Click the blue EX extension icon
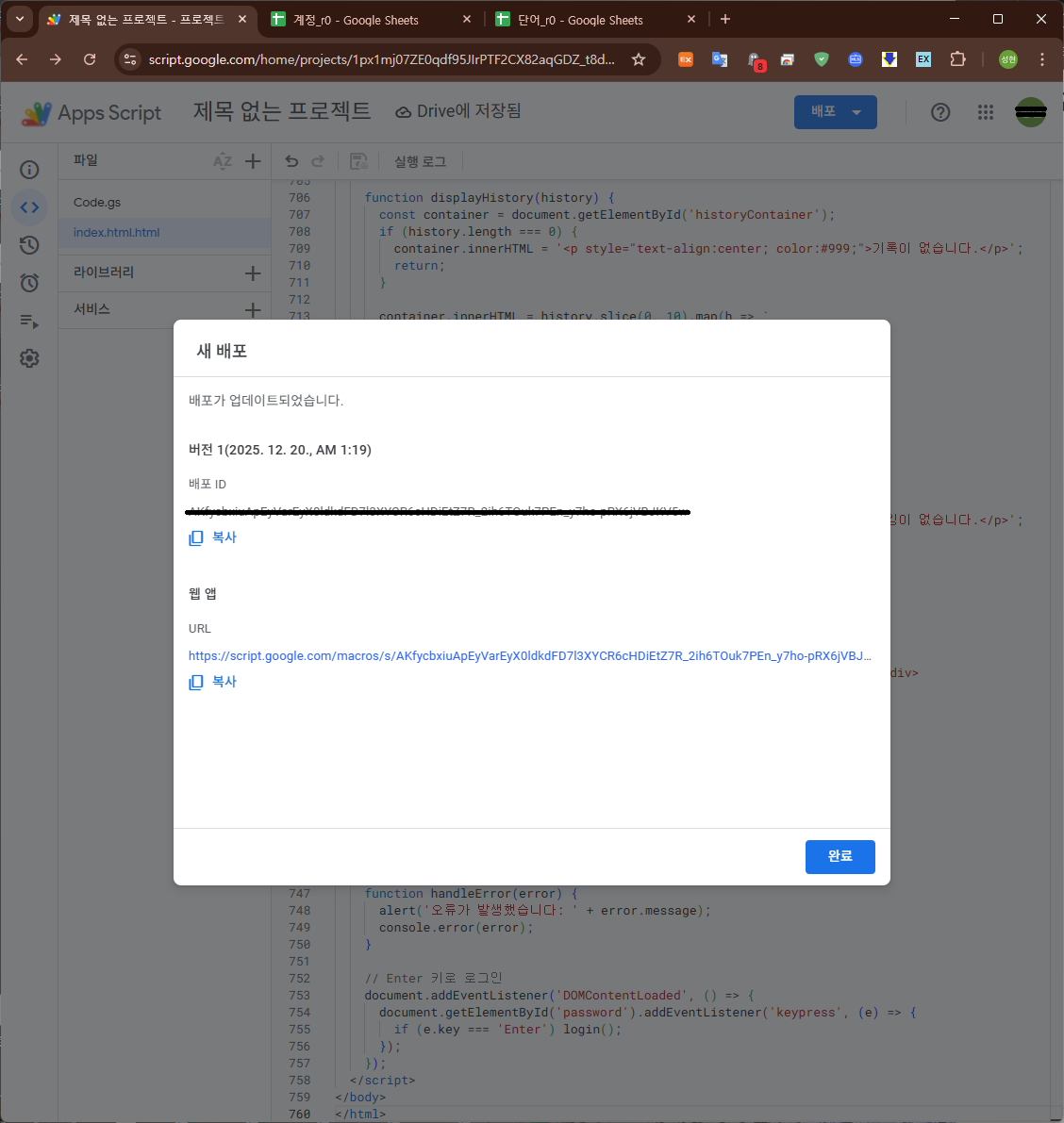 923,59
